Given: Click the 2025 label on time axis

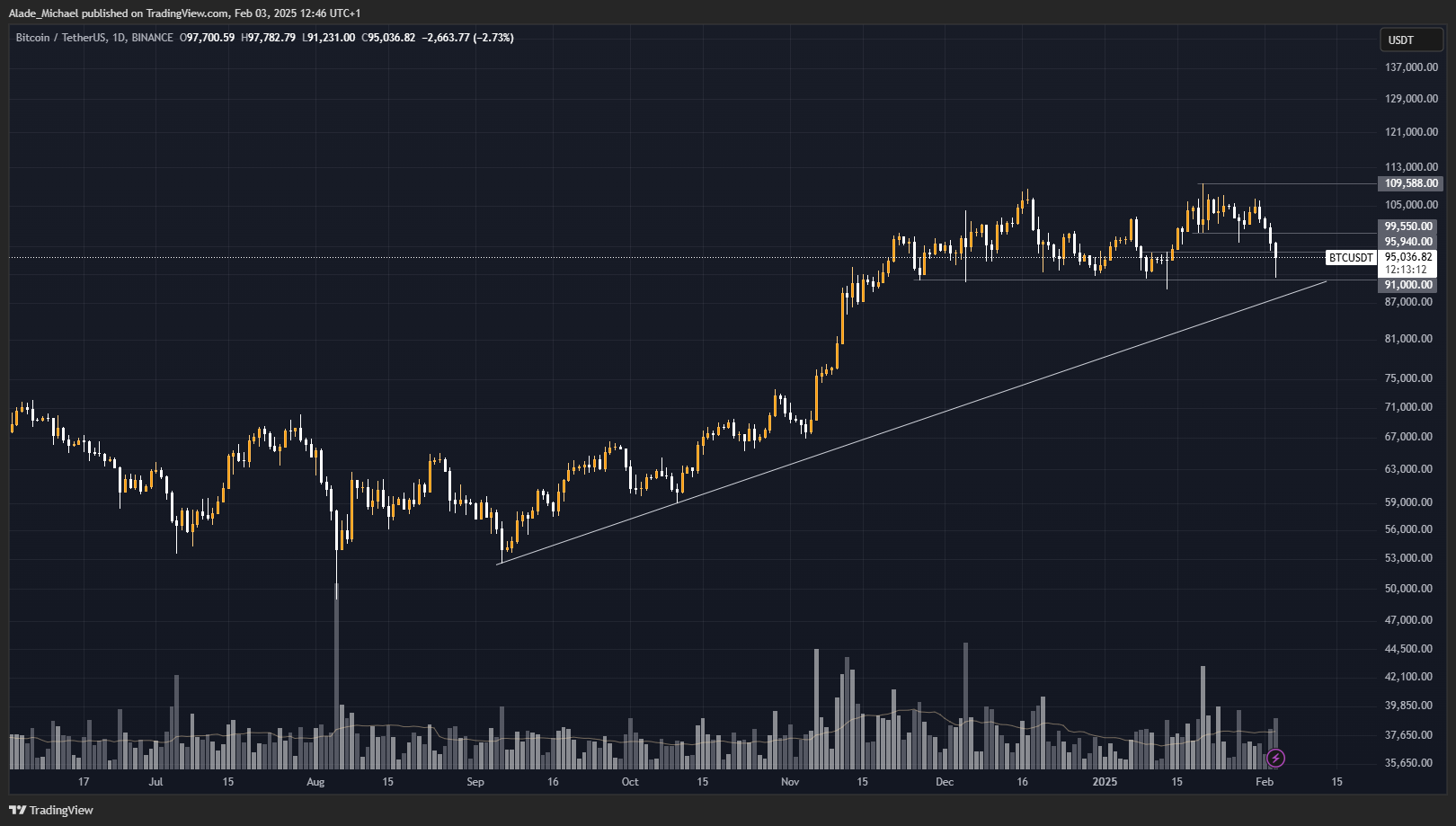Looking at the screenshot, I should coord(1105,782).
